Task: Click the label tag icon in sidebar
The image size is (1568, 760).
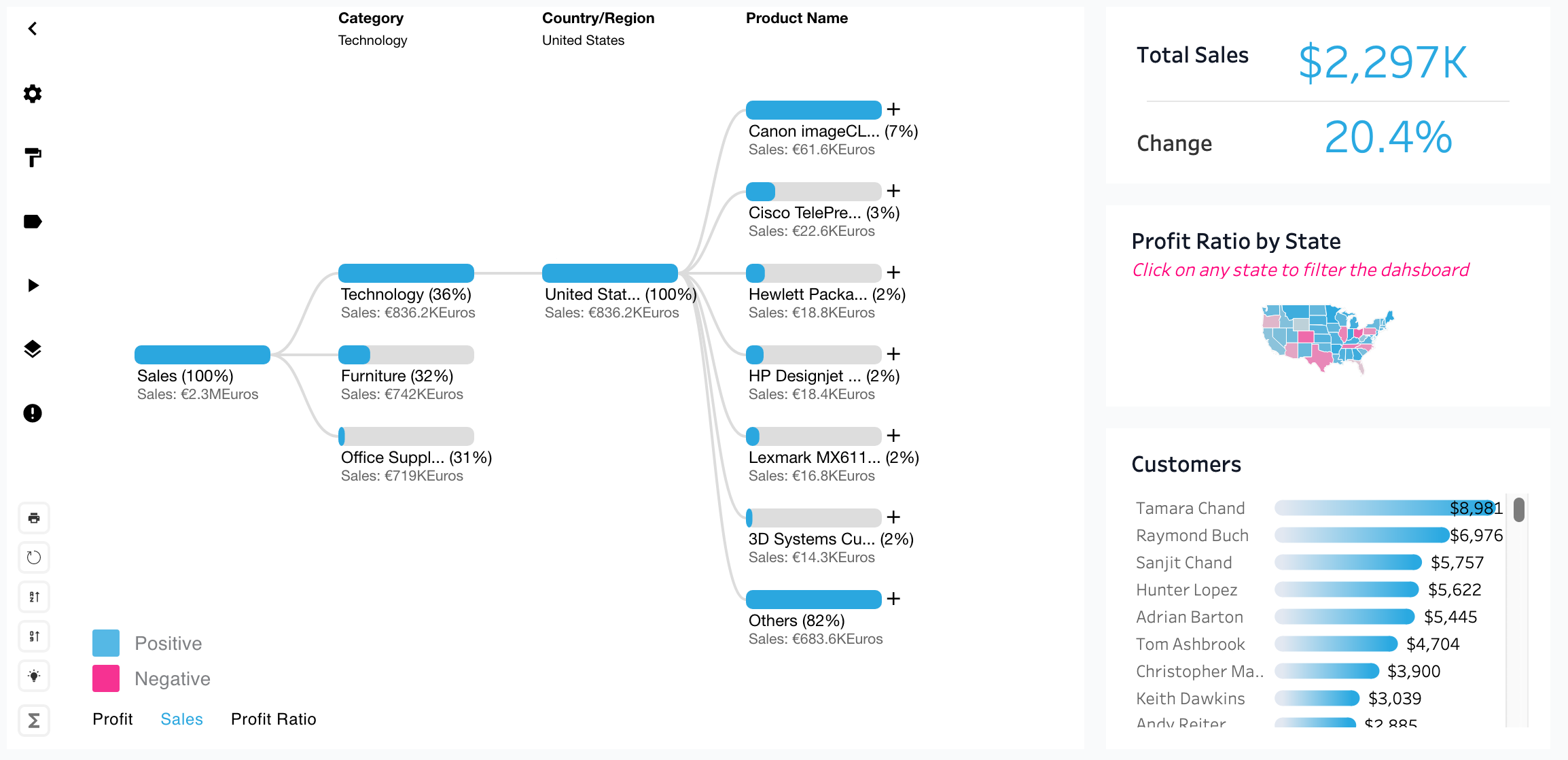Action: (33, 222)
